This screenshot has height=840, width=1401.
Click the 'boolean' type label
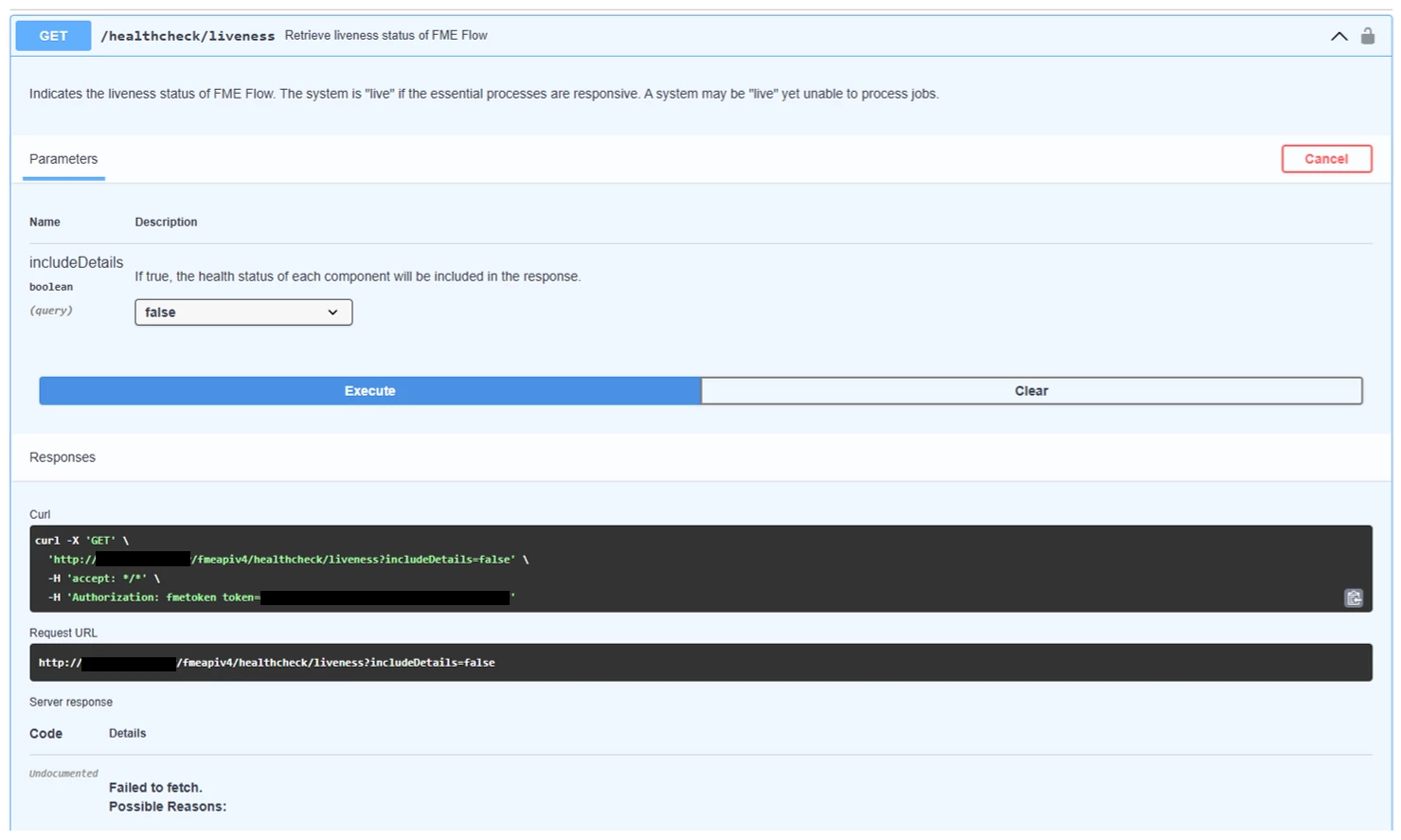pyautogui.click(x=51, y=287)
